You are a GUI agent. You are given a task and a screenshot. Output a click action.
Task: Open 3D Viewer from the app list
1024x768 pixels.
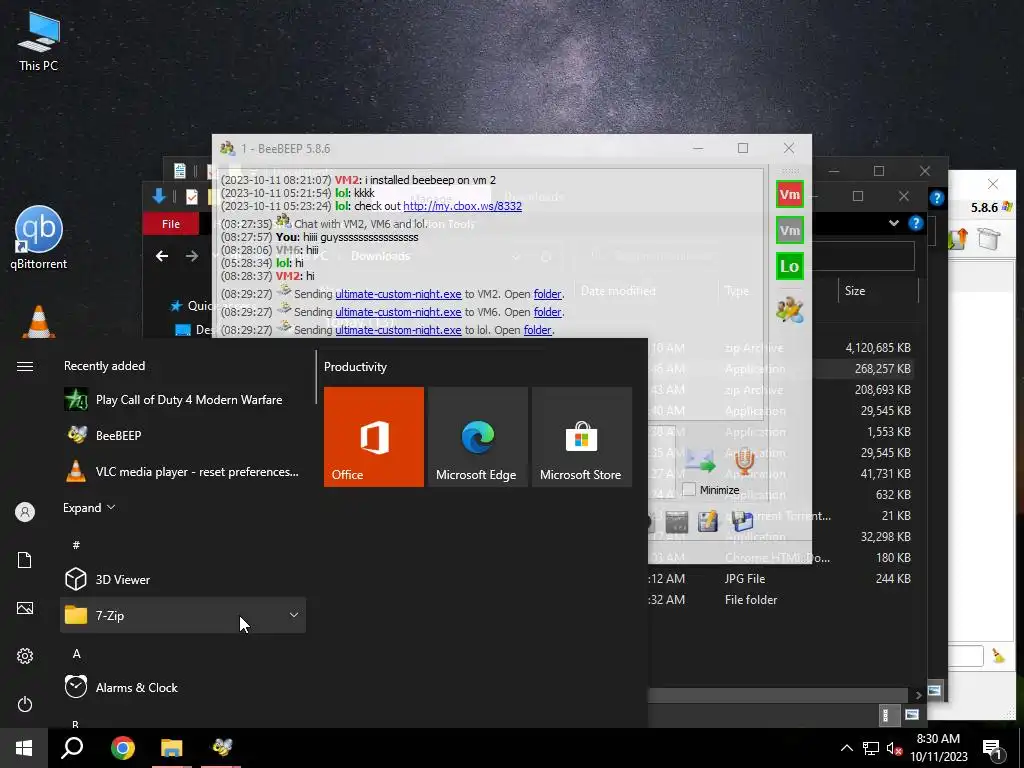pyautogui.click(x=183, y=579)
